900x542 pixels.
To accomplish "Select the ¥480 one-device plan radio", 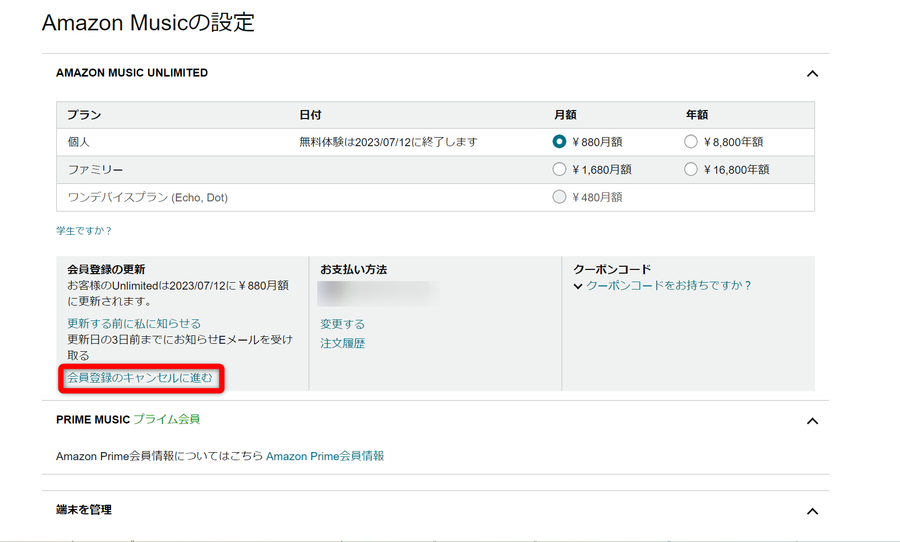I will point(559,196).
